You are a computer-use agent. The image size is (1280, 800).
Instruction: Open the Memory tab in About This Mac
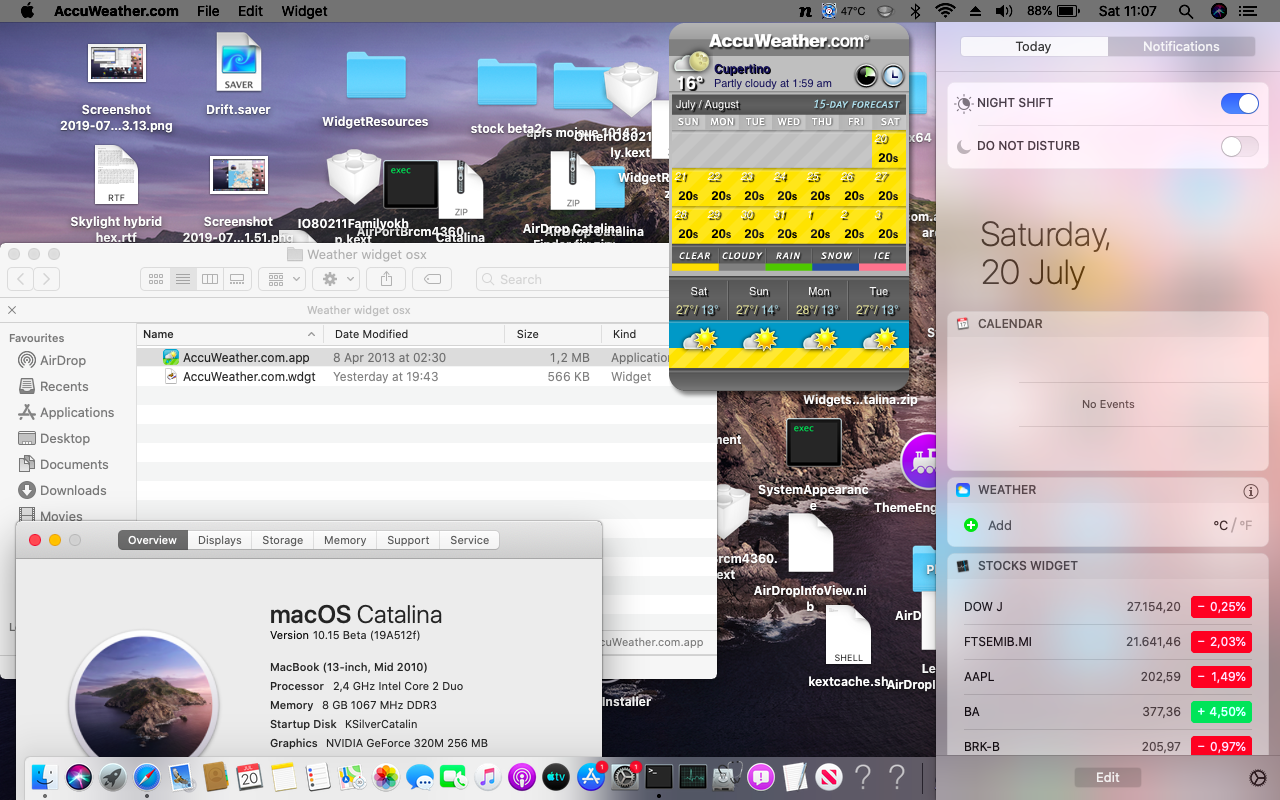pos(345,540)
